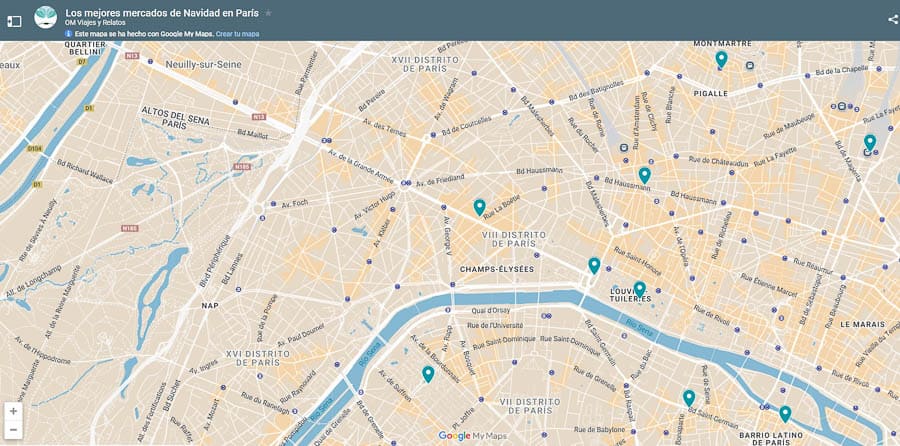Zoom in with the plus button

pyautogui.click(x=13, y=411)
